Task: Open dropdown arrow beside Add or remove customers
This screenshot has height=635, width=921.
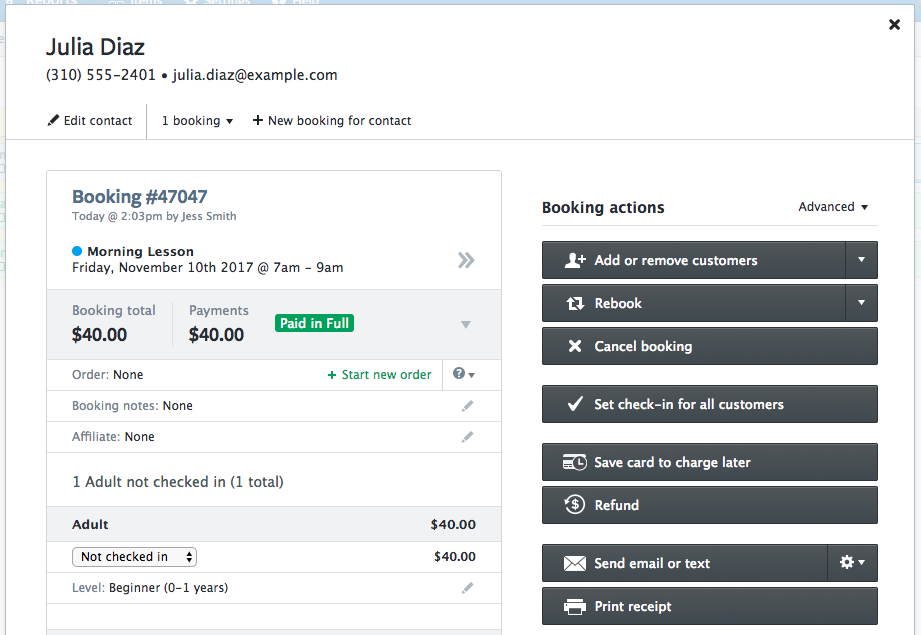Action: tap(861, 260)
